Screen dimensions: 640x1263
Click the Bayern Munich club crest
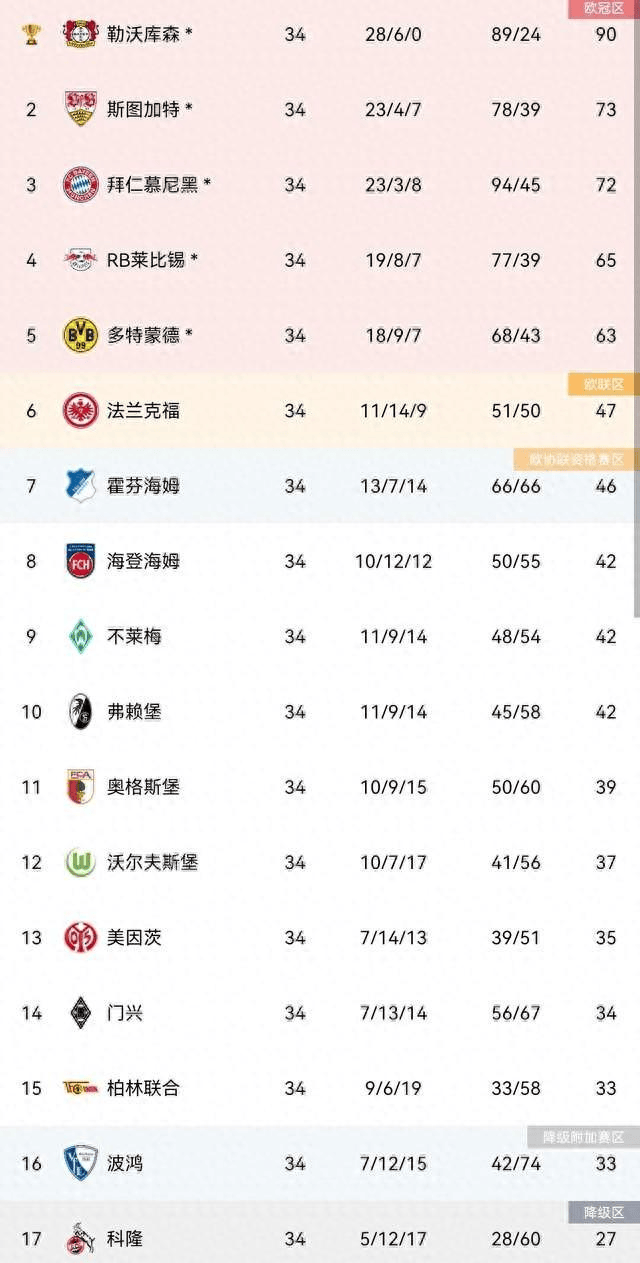(x=80, y=184)
